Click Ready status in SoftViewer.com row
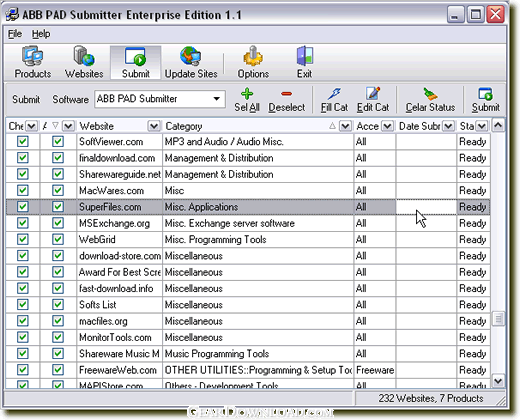The width and height of the screenshot is (520, 420). pos(473,141)
